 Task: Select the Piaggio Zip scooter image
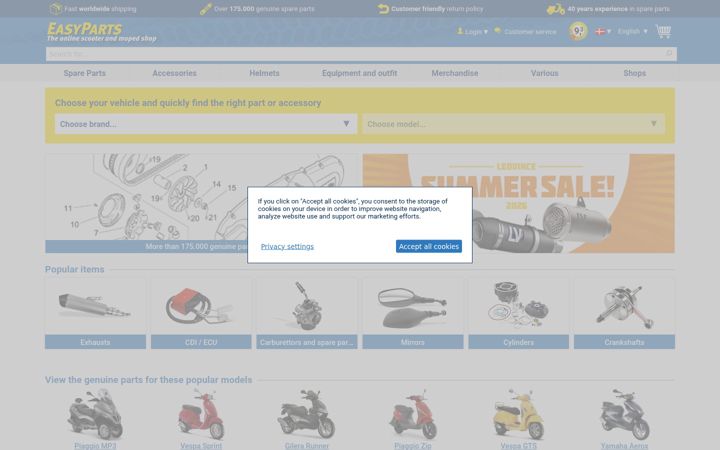coord(413,414)
